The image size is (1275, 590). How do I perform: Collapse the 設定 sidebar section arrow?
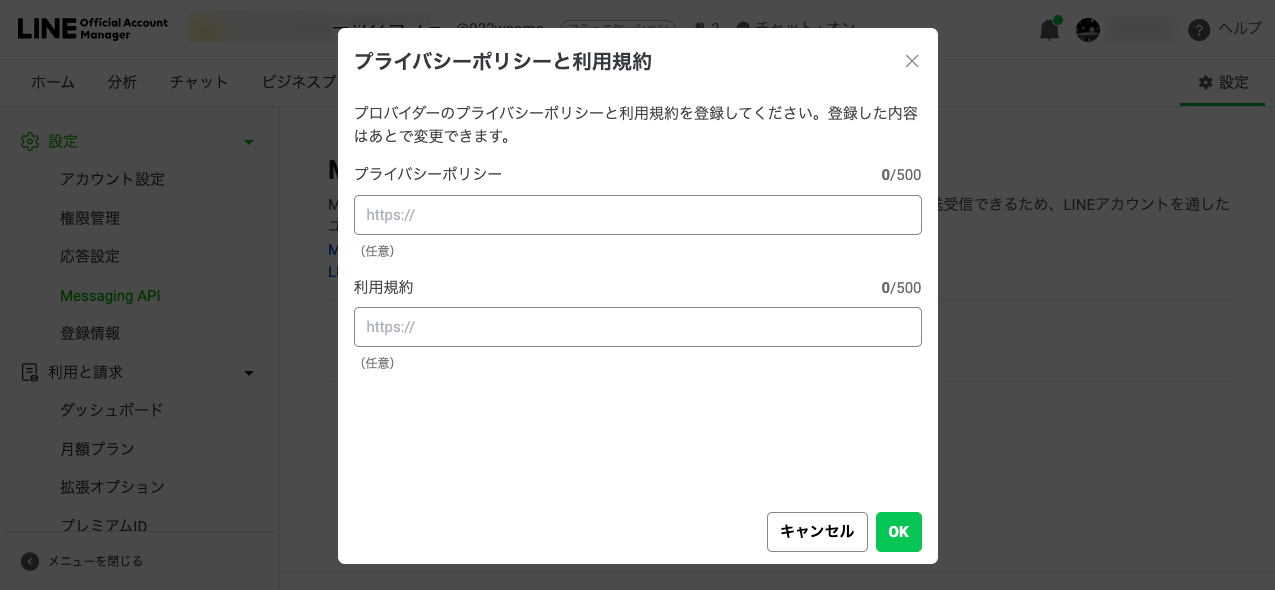pyautogui.click(x=249, y=142)
